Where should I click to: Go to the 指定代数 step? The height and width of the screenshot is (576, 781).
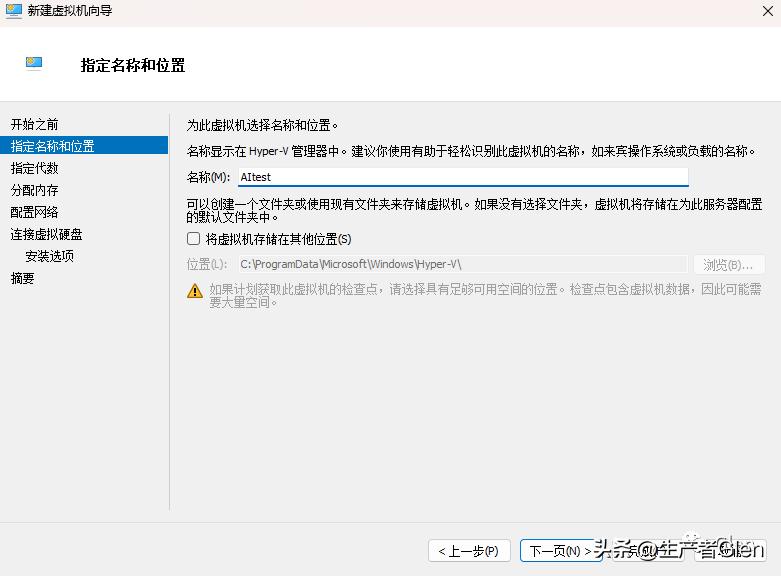point(34,168)
